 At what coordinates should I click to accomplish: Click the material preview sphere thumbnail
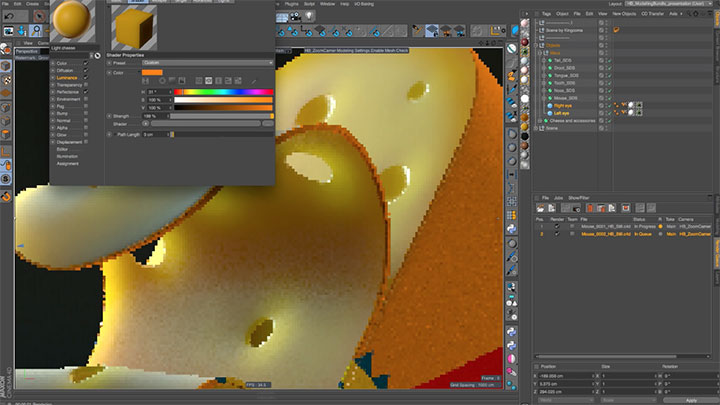(x=72, y=21)
